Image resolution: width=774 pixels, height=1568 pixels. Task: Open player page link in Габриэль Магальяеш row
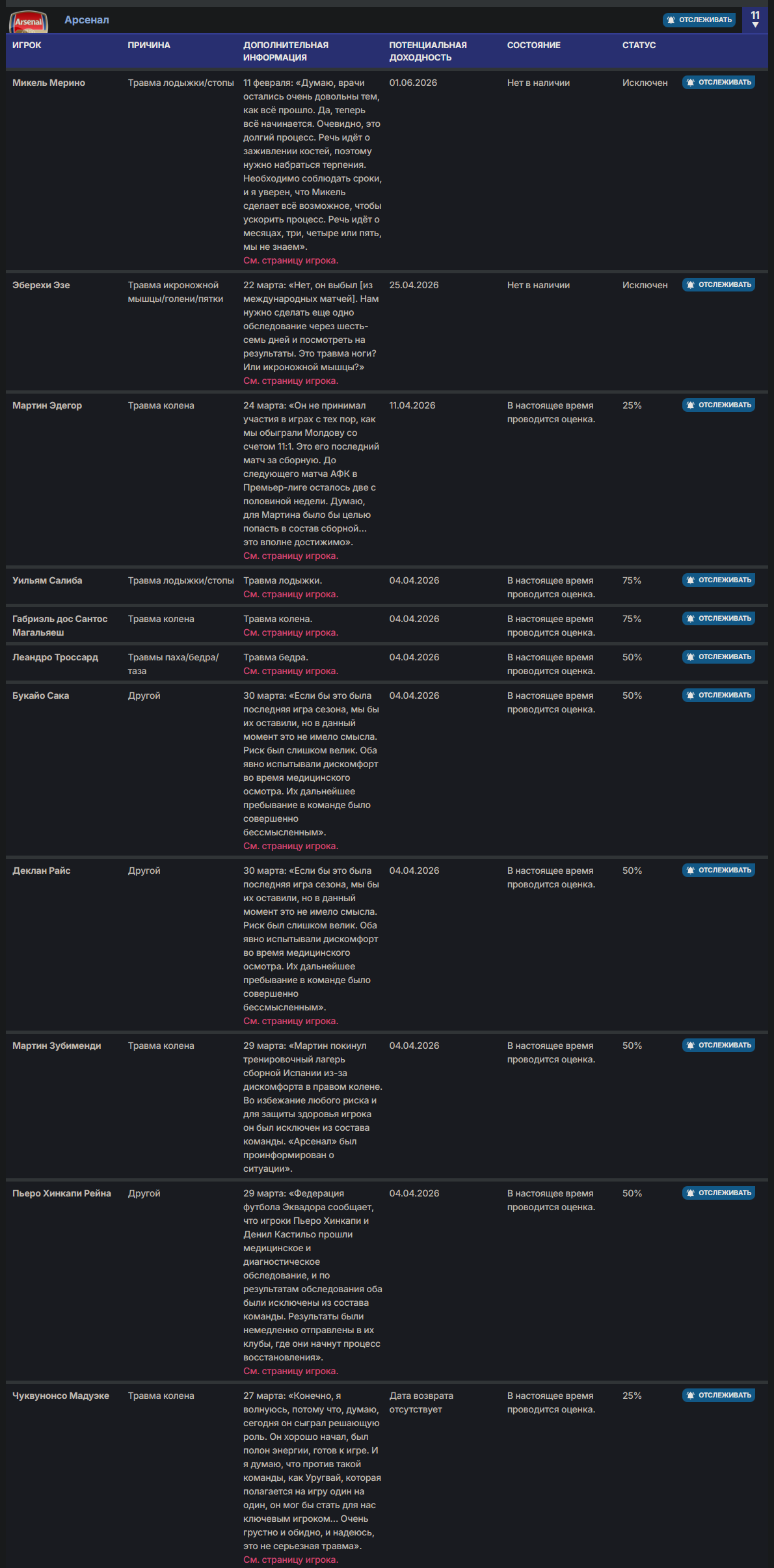291,633
